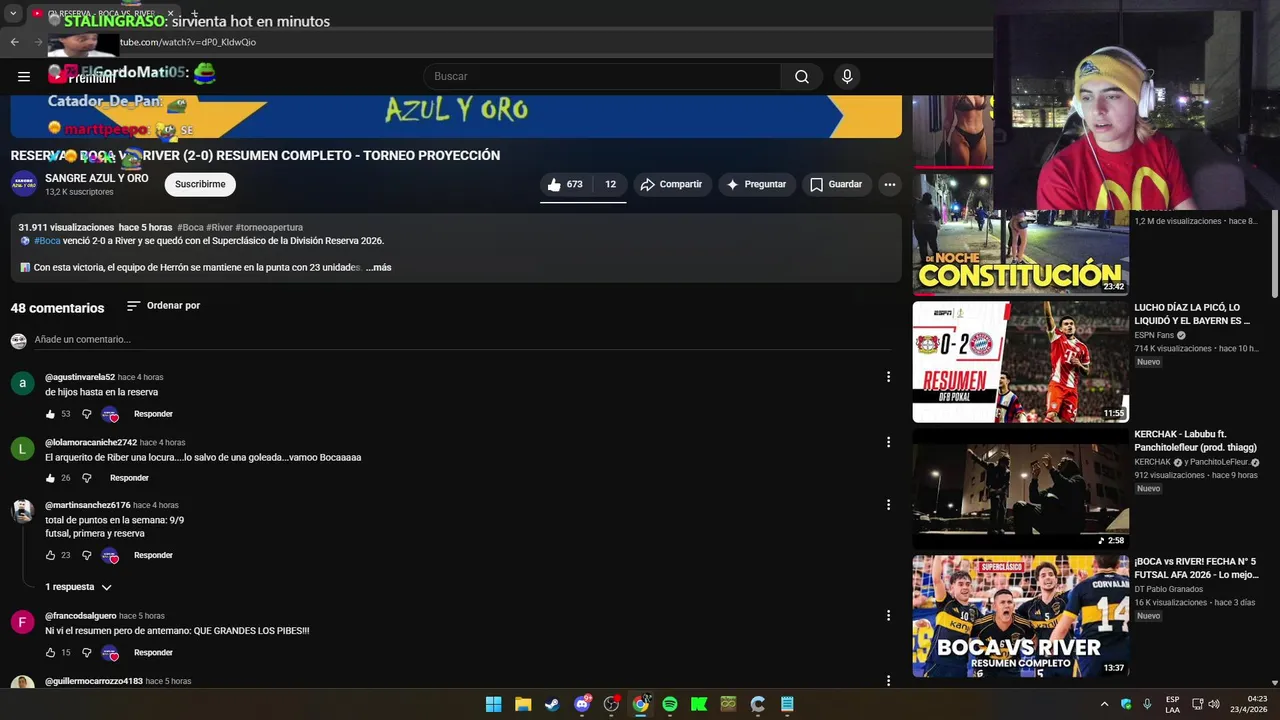
Task: Open the YouTube hamburger guide menu
Action: coord(24,76)
